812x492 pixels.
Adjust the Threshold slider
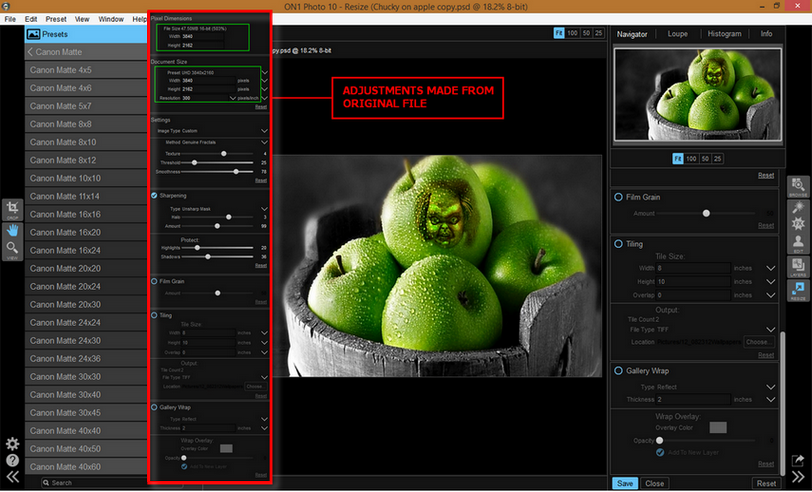(195, 163)
